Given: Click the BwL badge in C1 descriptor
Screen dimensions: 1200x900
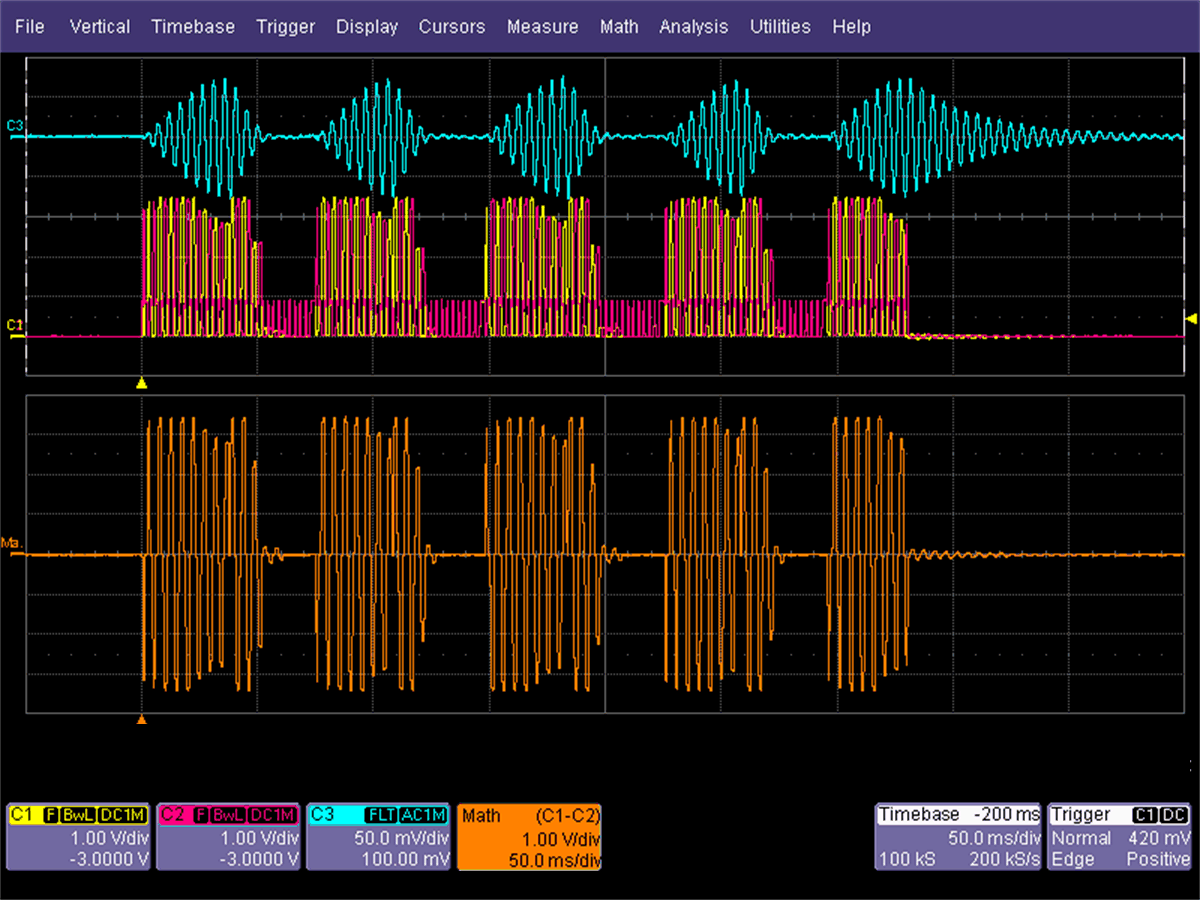Looking at the screenshot, I should 78,815.
